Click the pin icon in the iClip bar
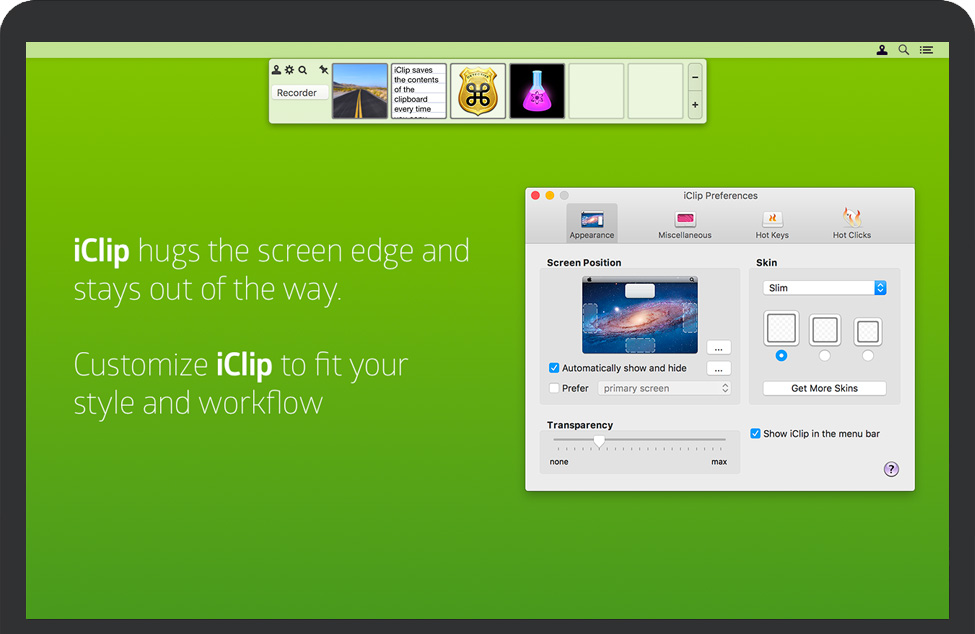This screenshot has height=634, width=975. [323, 70]
